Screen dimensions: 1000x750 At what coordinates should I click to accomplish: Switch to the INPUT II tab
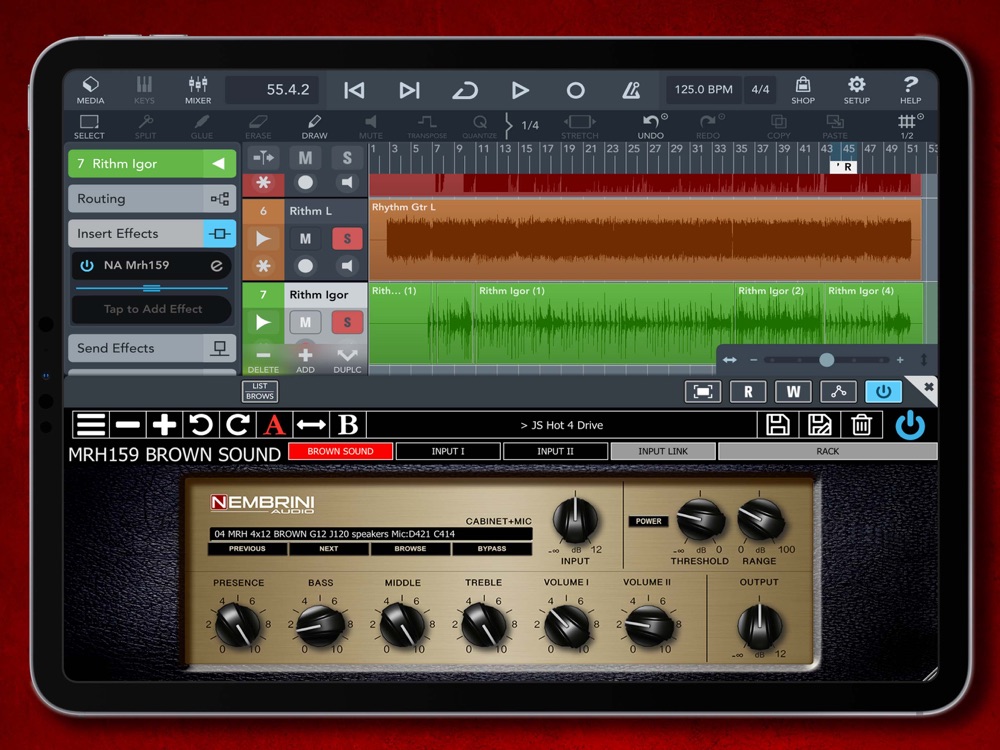pyautogui.click(x=555, y=452)
